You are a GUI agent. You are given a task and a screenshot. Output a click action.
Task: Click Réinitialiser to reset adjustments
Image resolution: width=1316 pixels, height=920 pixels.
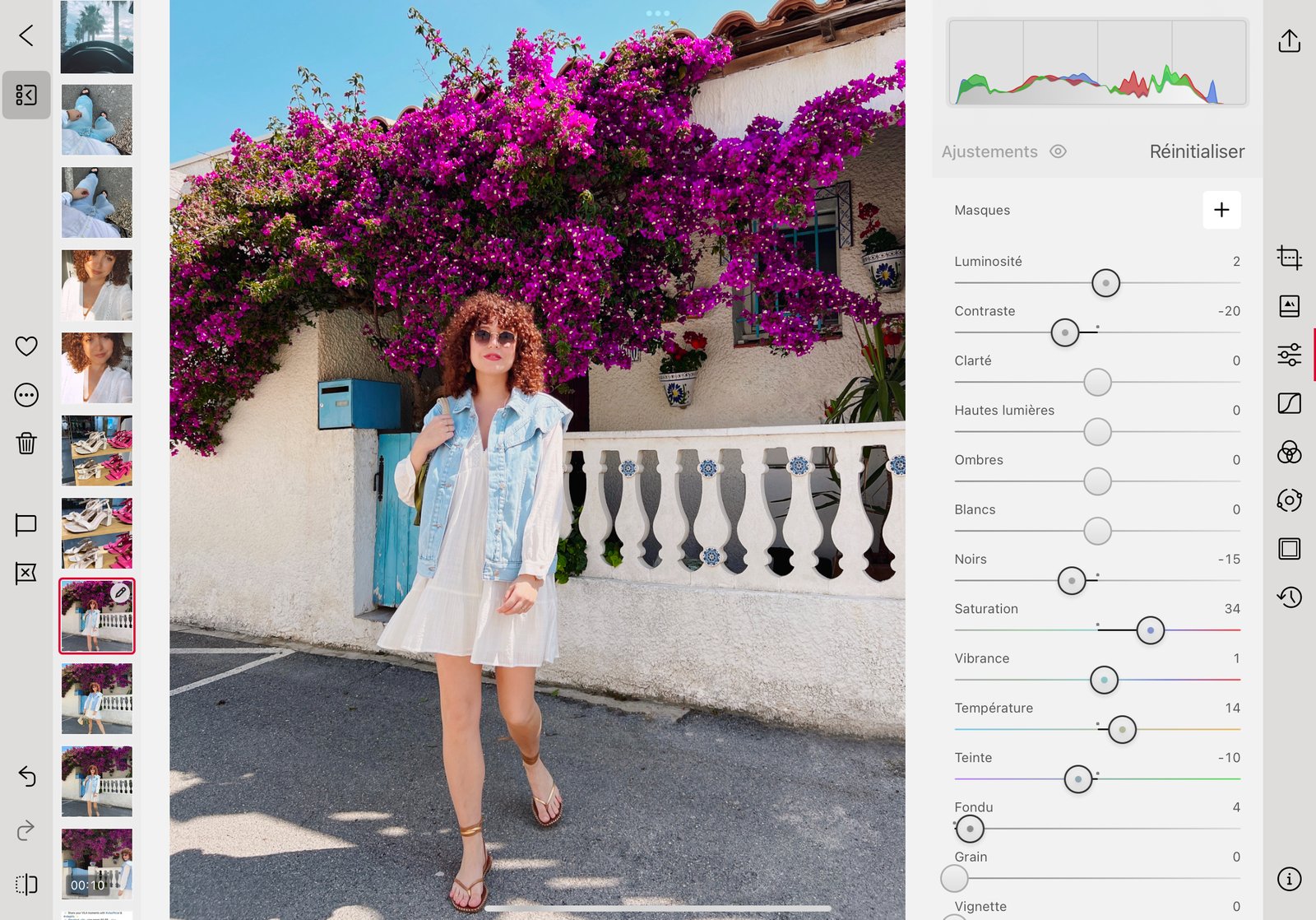[x=1197, y=151]
